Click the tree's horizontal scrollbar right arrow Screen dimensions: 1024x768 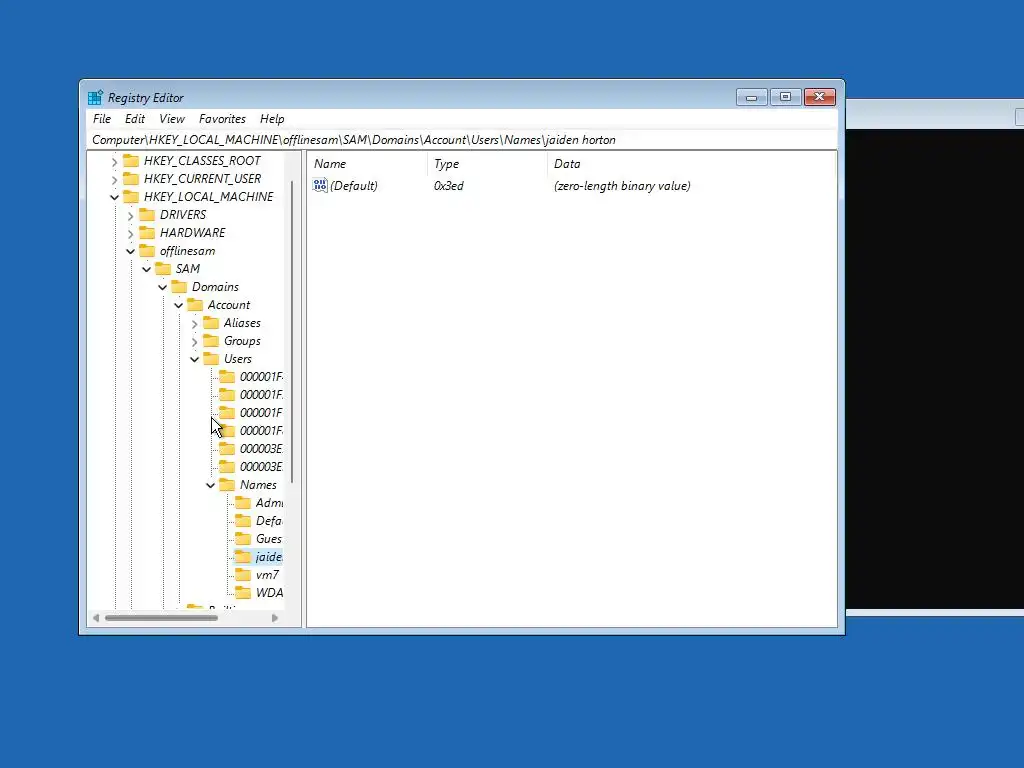[x=275, y=618]
